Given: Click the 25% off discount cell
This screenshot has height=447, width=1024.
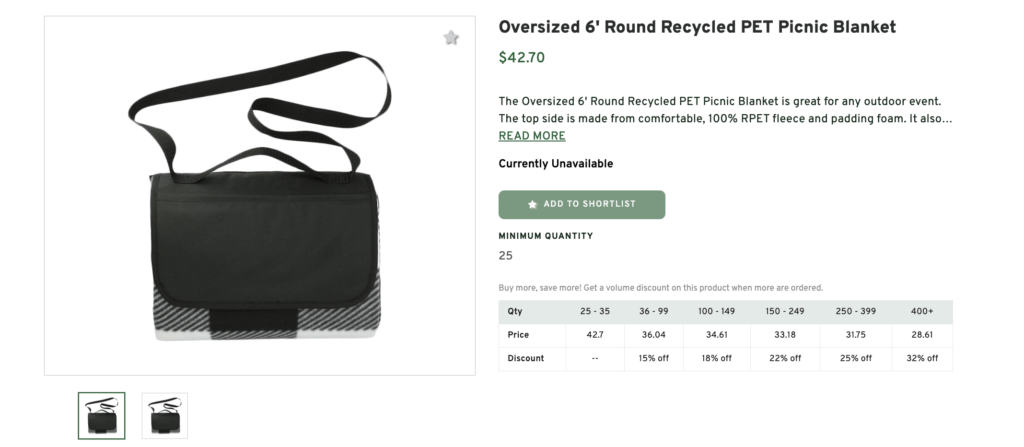Looking at the screenshot, I should point(853,358).
